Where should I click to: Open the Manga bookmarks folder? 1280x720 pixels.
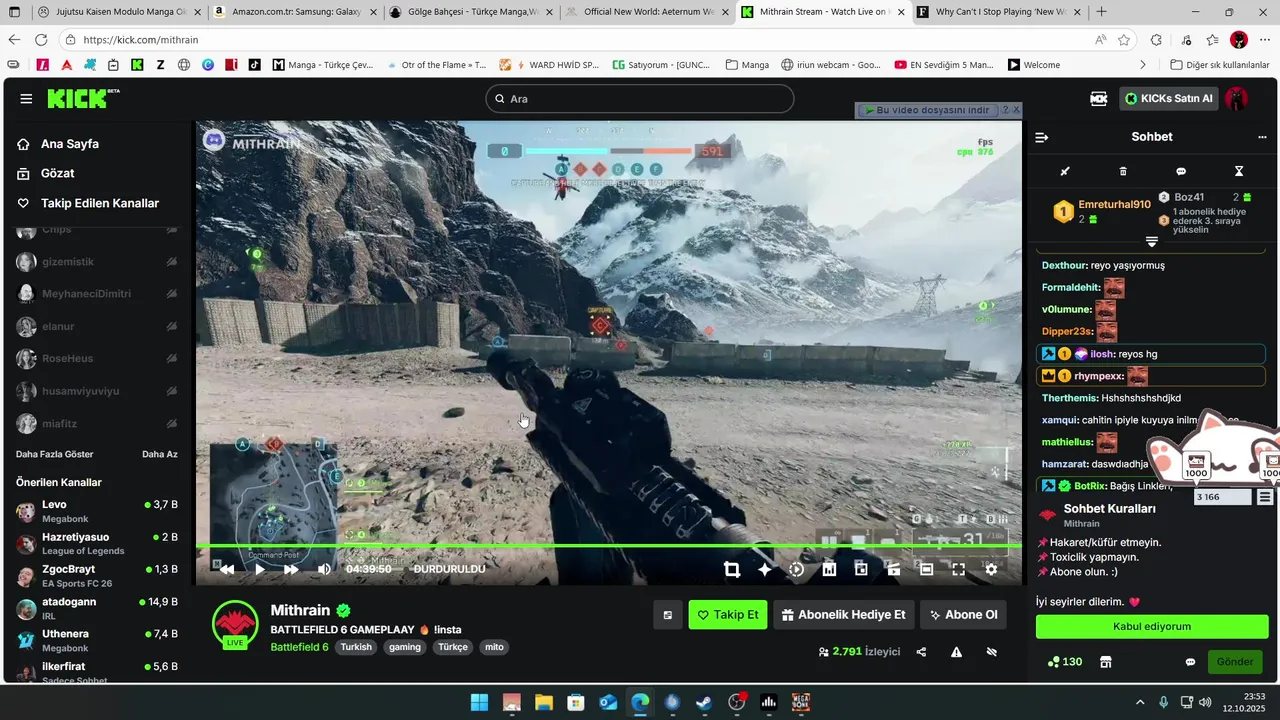(747, 65)
